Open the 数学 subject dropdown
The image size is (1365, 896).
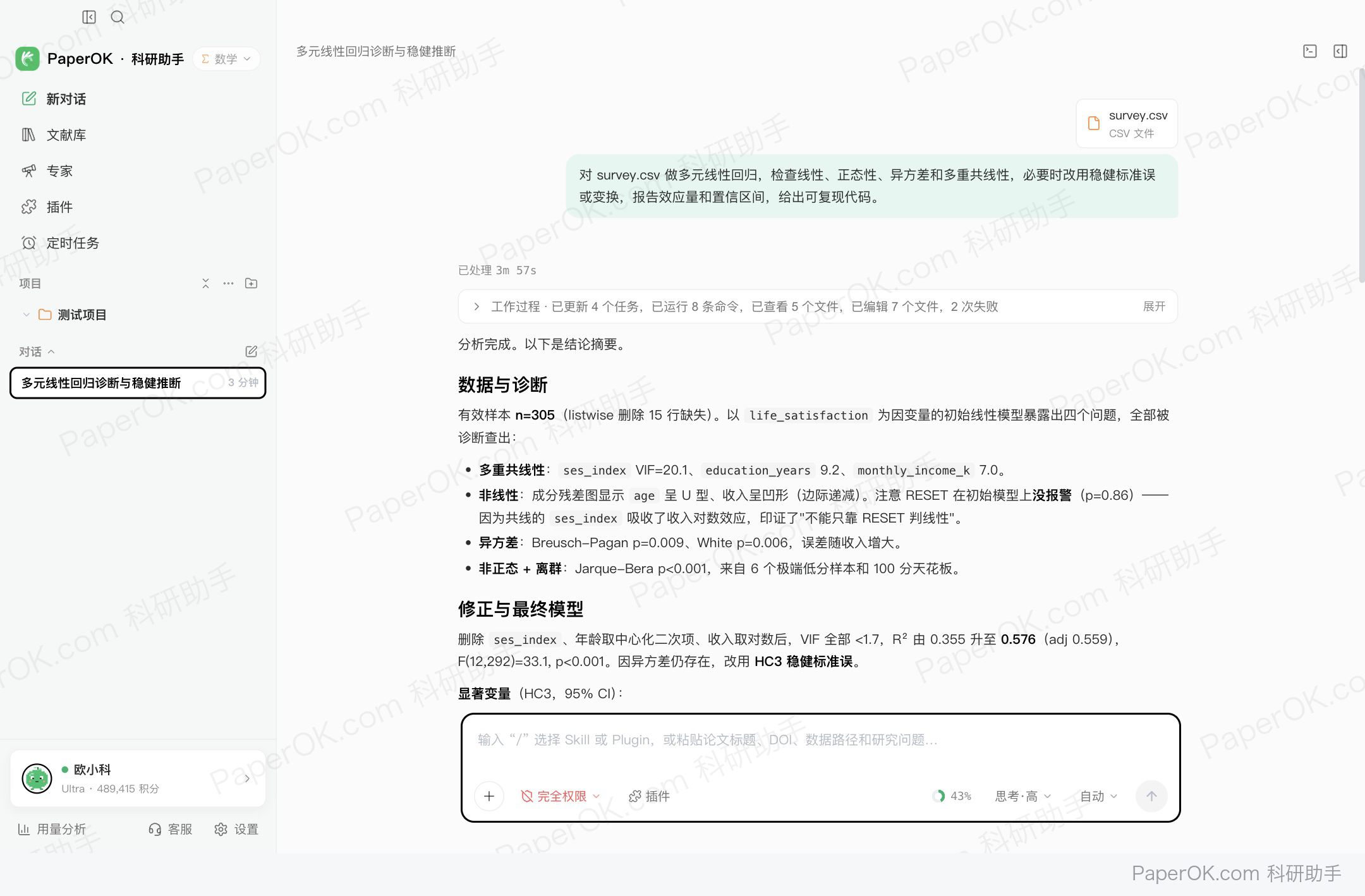tap(226, 59)
